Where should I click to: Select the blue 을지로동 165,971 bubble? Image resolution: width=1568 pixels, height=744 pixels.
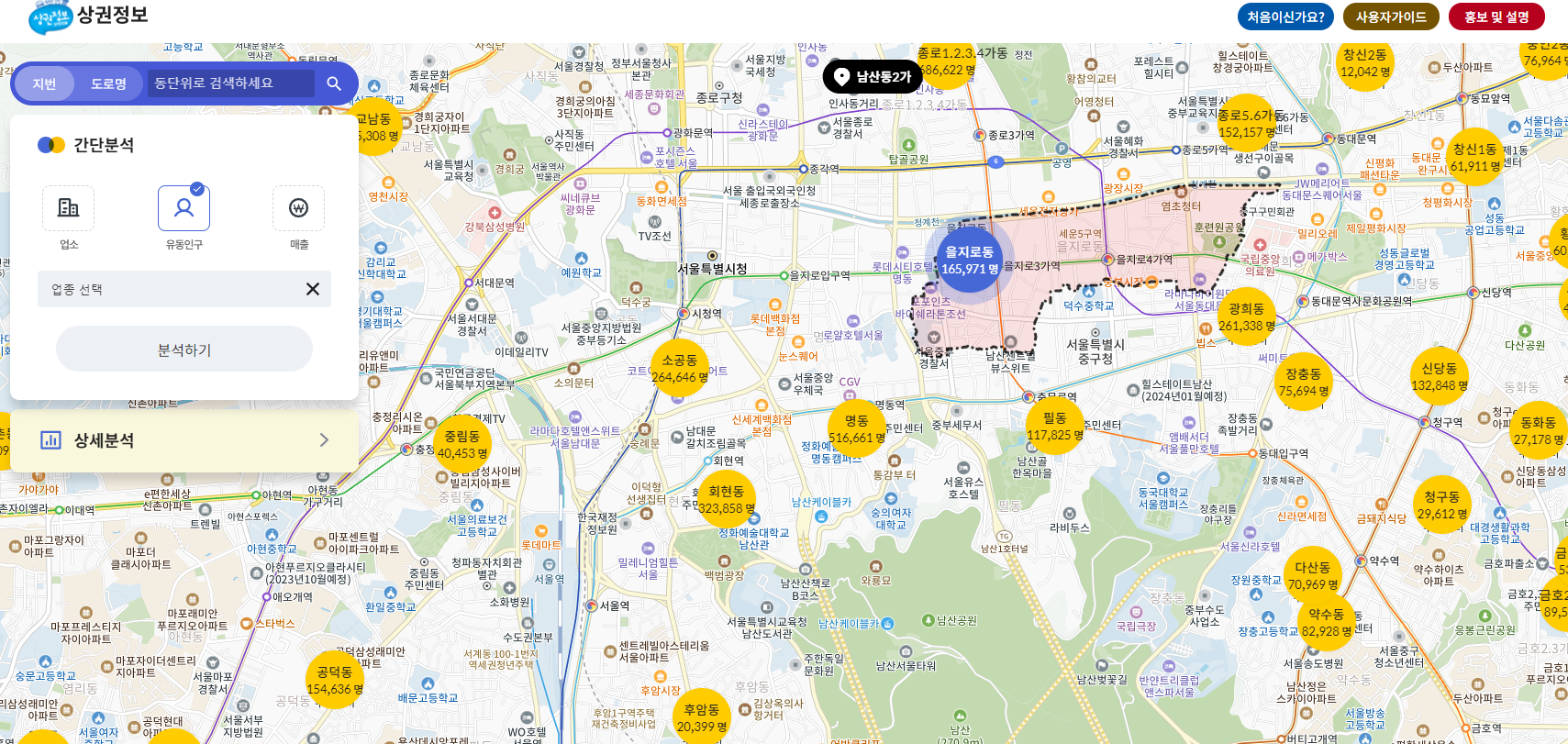pyautogui.click(x=970, y=261)
